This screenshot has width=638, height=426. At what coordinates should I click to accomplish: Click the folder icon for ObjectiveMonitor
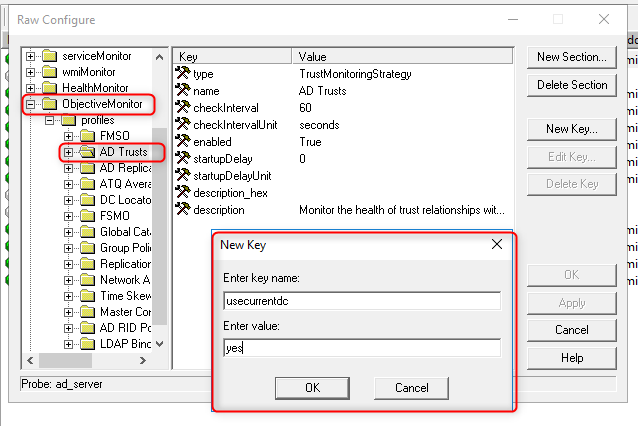pos(50,104)
